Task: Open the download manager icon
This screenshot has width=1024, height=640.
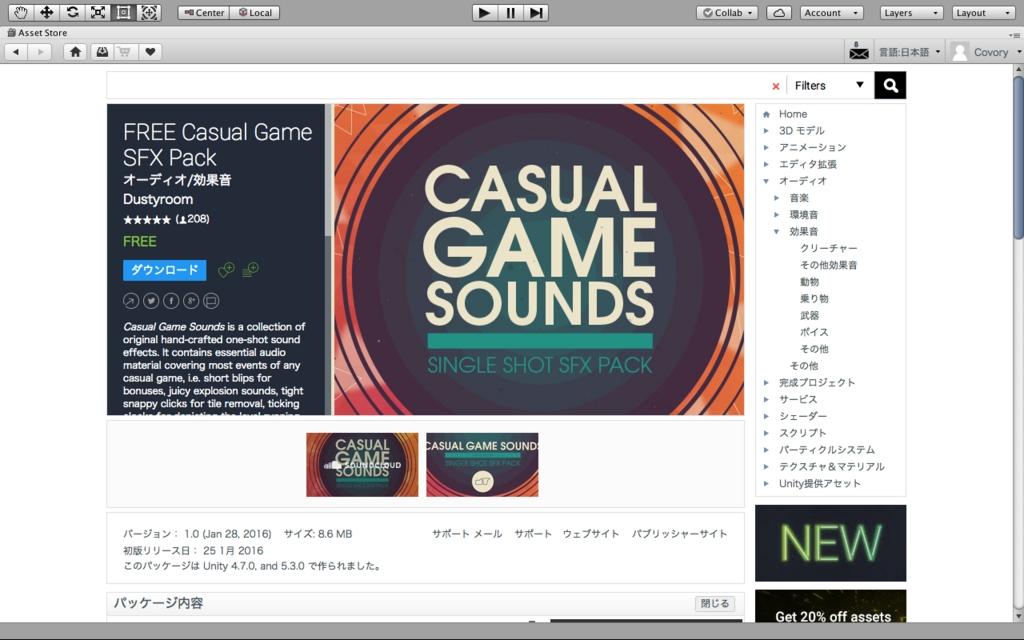Action: click(101, 52)
